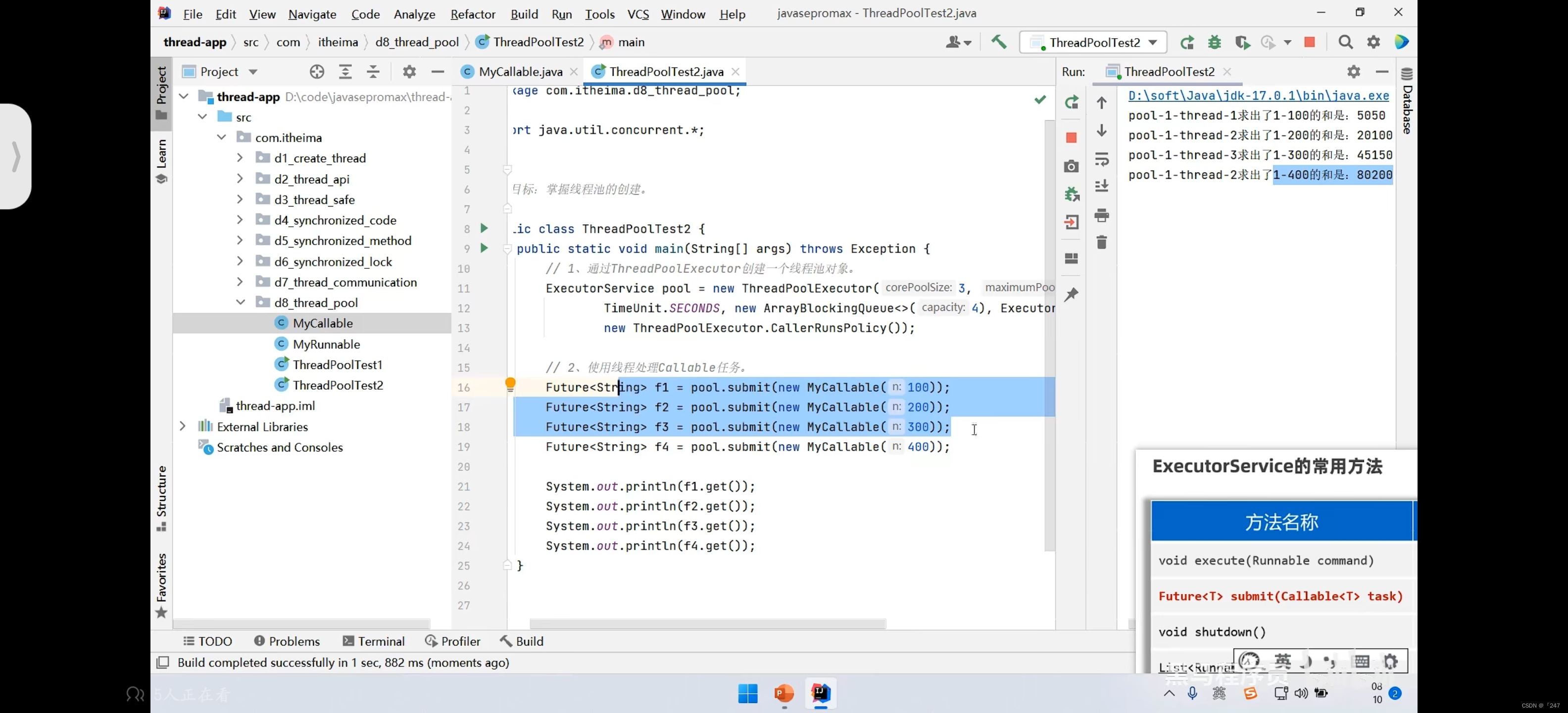The height and width of the screenshot is (713, 1568).
Task: Pin the Run tab
Action: [x=1071, y=295]
